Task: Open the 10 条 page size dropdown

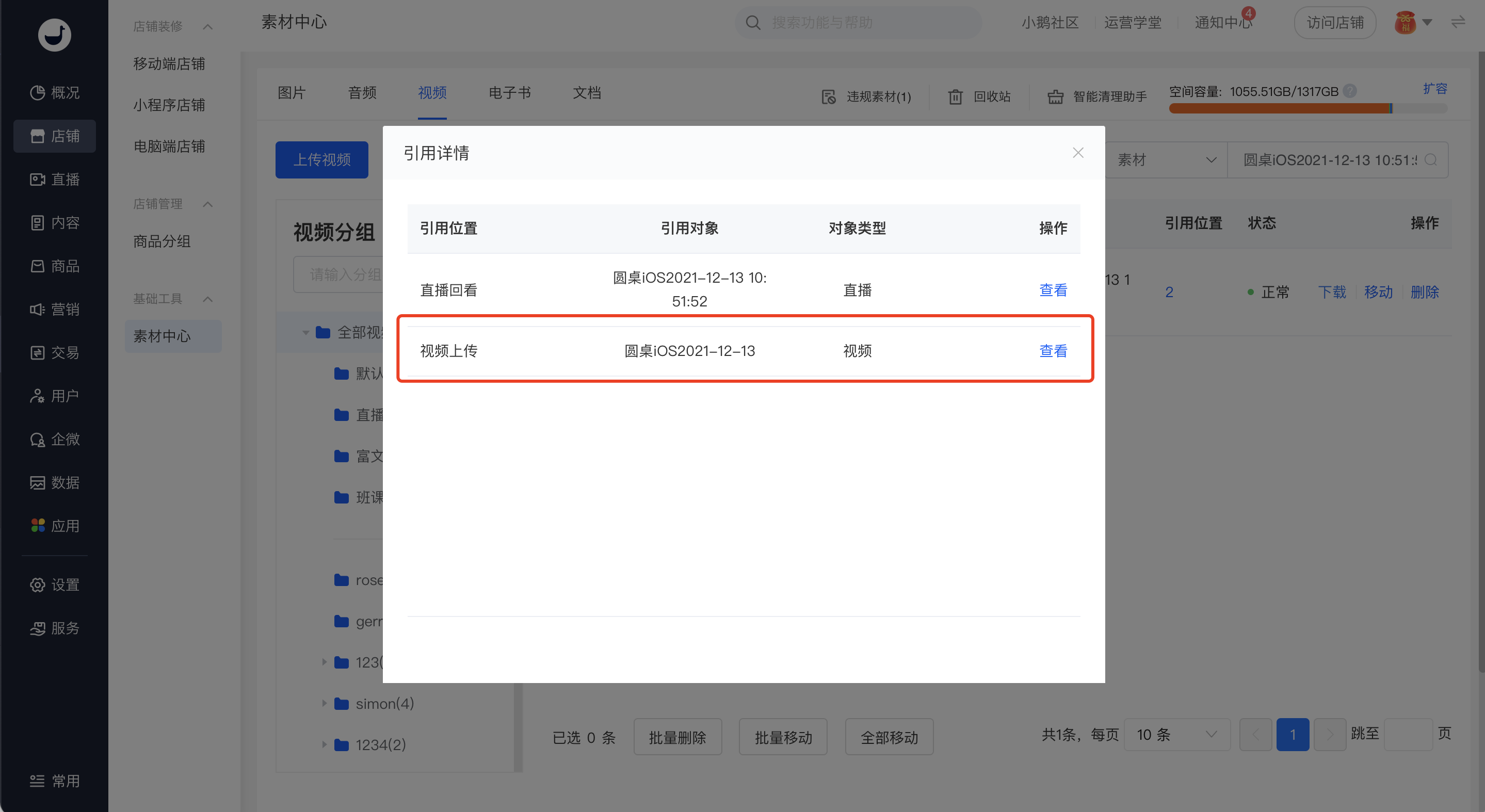Action: pos(1177,734)
